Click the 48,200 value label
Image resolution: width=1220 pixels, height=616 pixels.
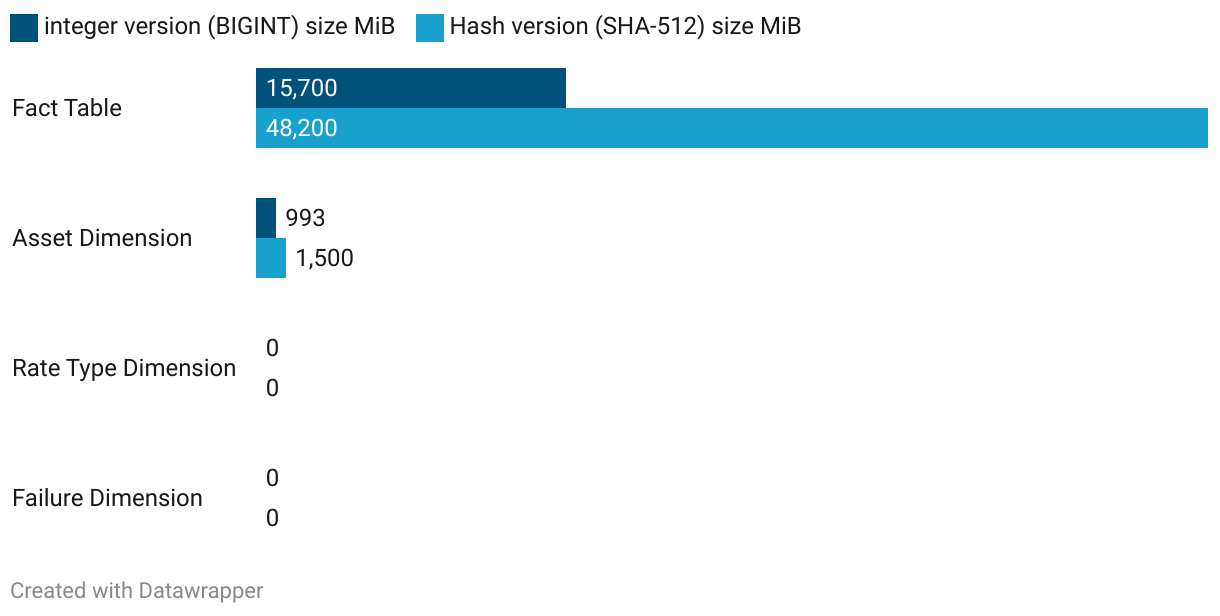click(x=302, y=128)
